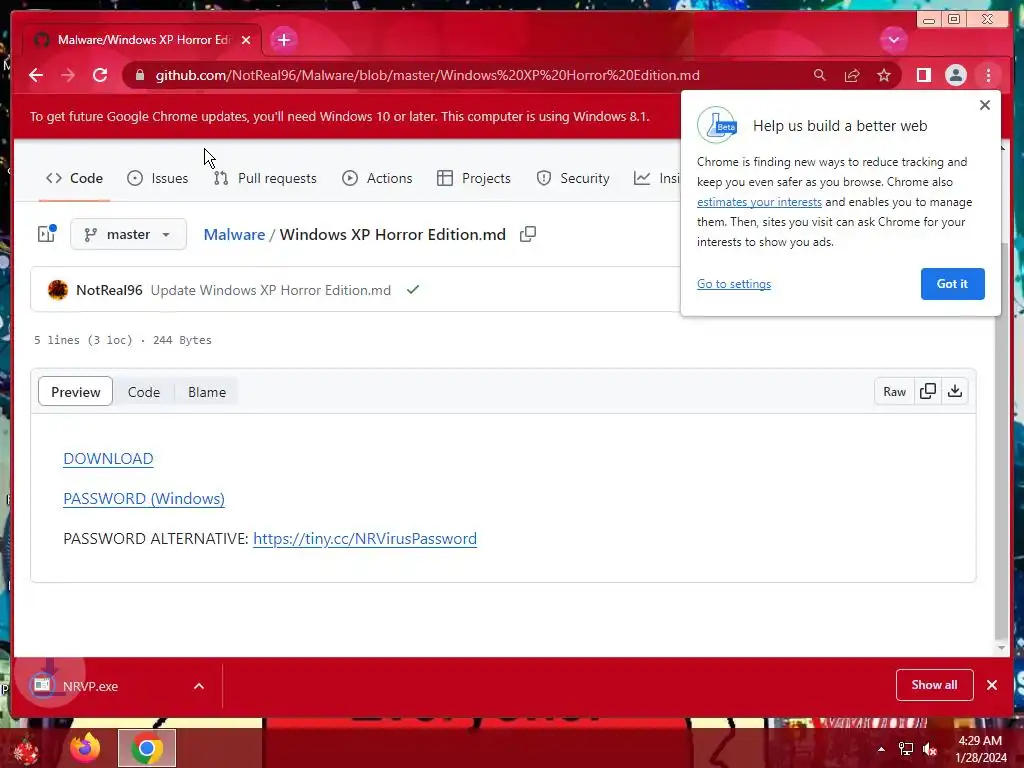Open Update Windows XP Horror Edition.md commit
Viewport: 1024px width, 768px height.
pos(271,290)
